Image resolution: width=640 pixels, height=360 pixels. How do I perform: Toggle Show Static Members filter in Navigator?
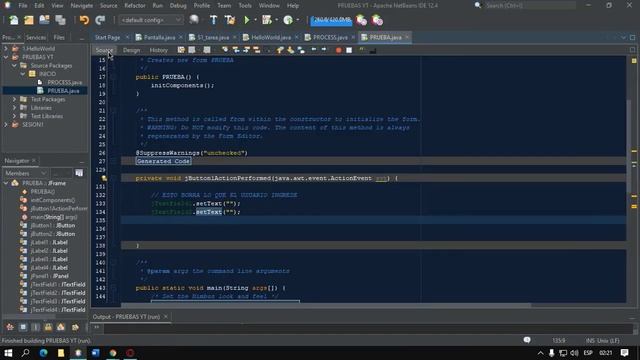[x=36, y=327]
